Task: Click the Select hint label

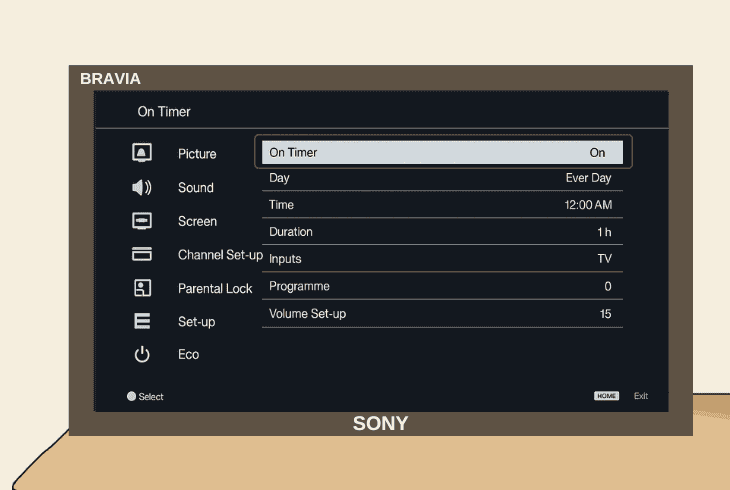Action: pos(151,396)
